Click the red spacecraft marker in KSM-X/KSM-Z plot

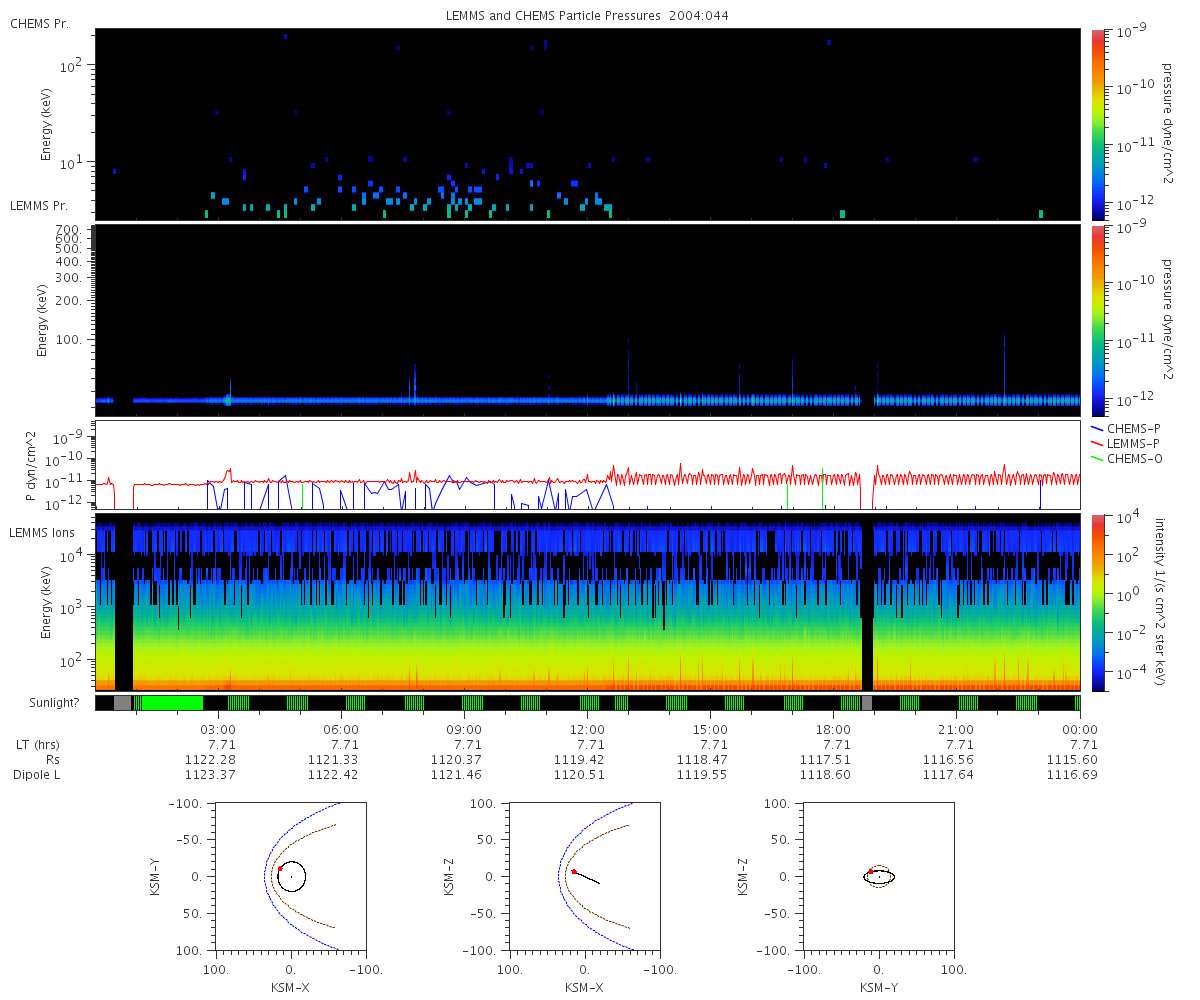(574, 871)
